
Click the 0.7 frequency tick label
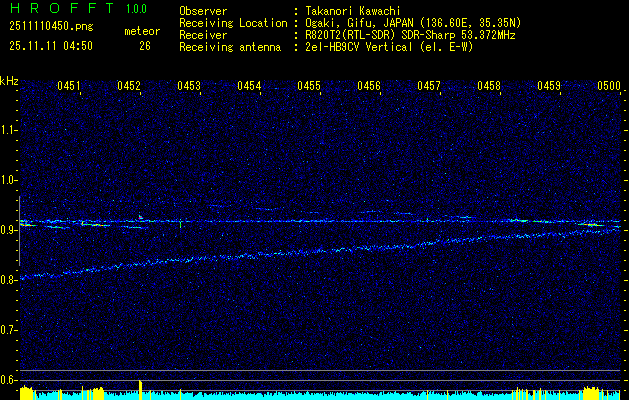(9, 330)
